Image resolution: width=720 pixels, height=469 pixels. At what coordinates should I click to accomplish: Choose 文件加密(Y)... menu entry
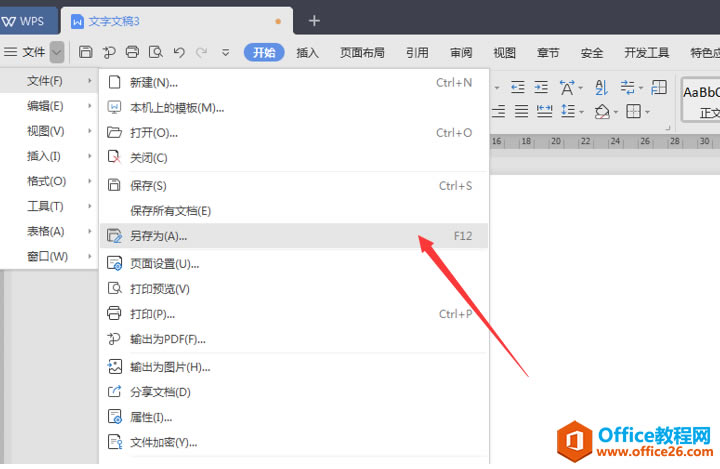(294, 442)
